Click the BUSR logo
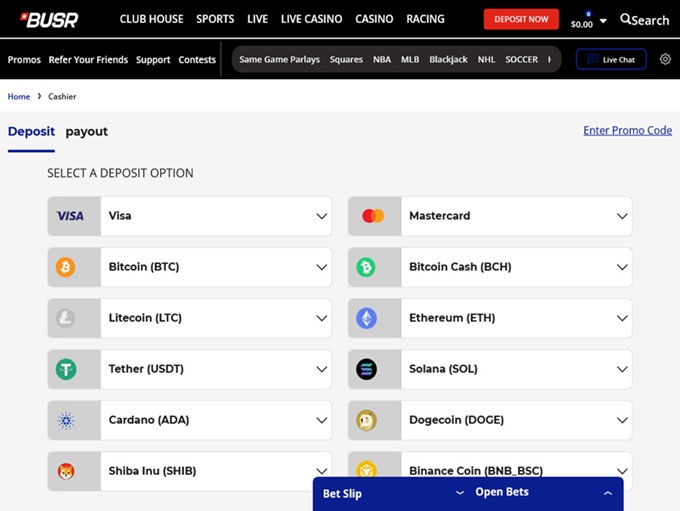The width and height of the screenshot is (680, 511). [50, 19]
